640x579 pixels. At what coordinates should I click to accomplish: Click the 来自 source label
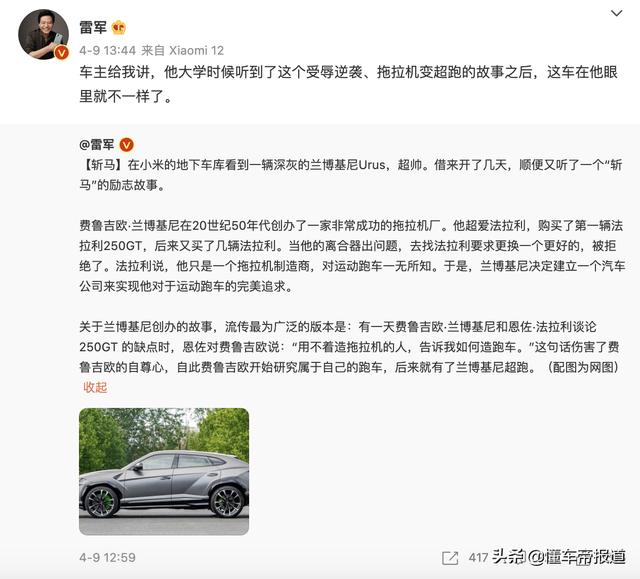click(x=153, y=51)
